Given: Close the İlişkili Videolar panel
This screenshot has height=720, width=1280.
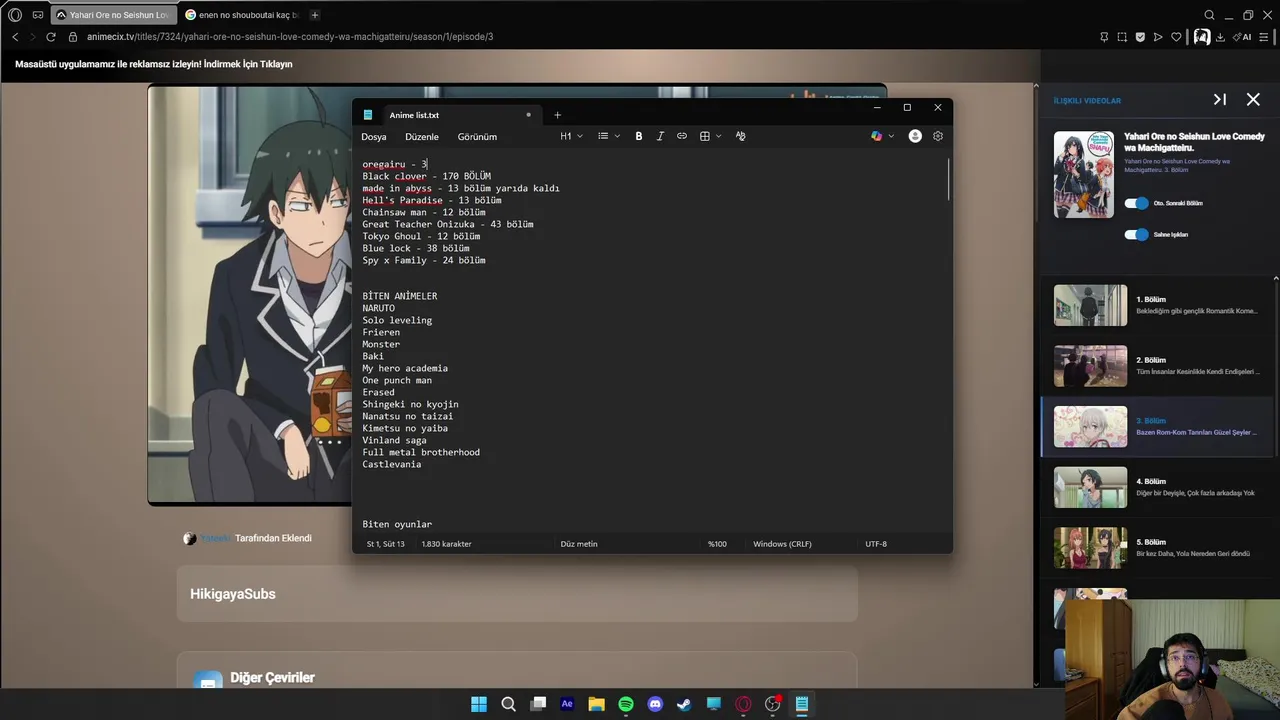Looking at the screenshot, I should 1253,100.
